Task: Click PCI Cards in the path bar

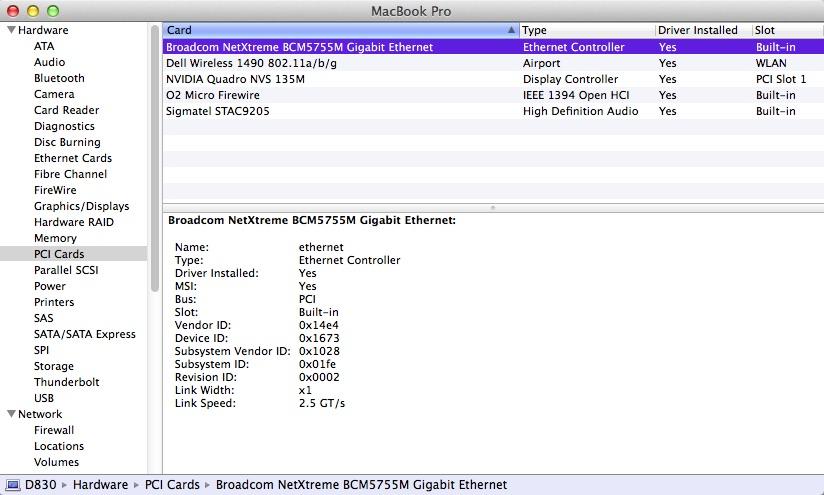Action: coord(172,484)
